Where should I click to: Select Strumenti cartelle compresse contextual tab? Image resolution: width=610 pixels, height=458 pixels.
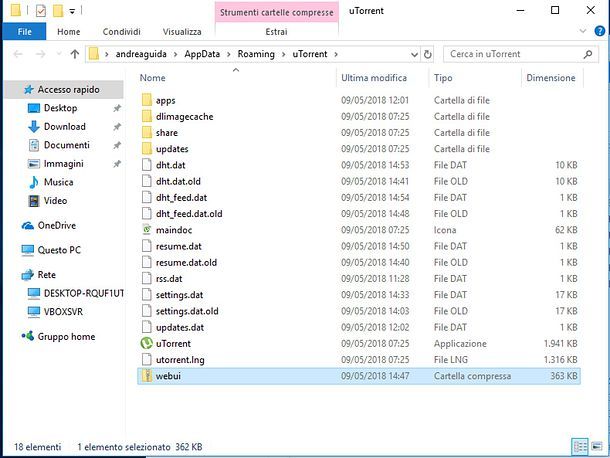(277, 12)
